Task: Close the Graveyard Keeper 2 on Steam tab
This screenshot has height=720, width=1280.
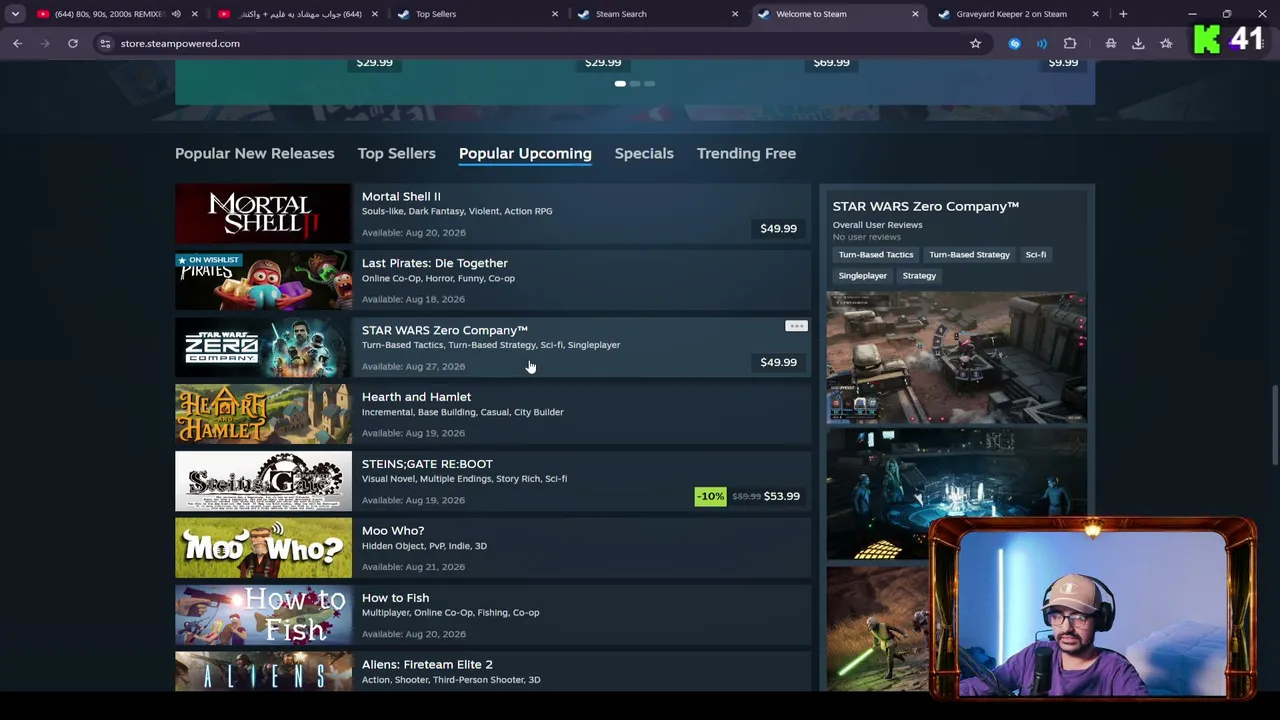Action: 1095,14
